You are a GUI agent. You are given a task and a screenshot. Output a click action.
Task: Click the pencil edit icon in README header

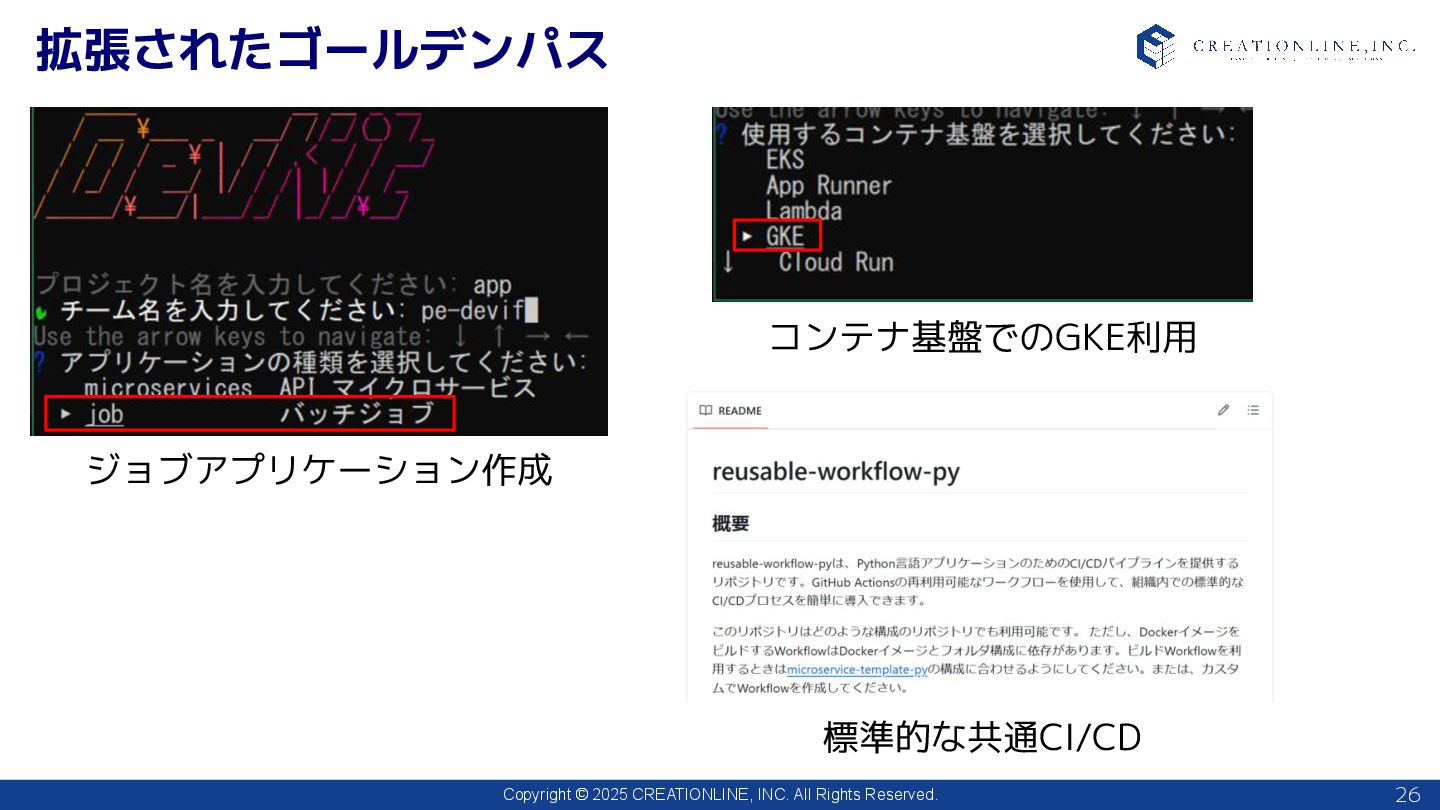click(1223, 410)
